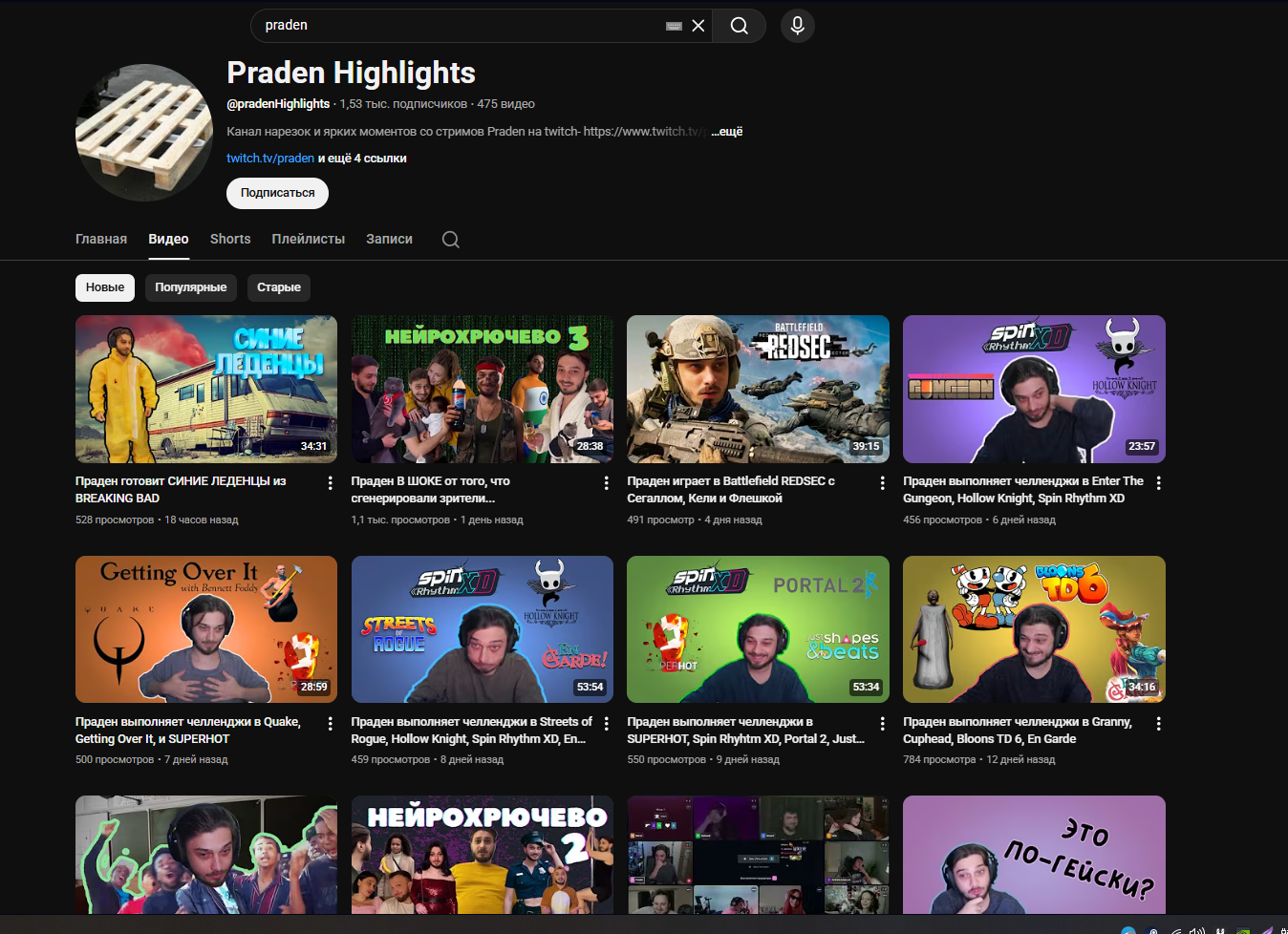Click the Подписаться button
The image size is (1288, 934).
[x=277, y=193]
